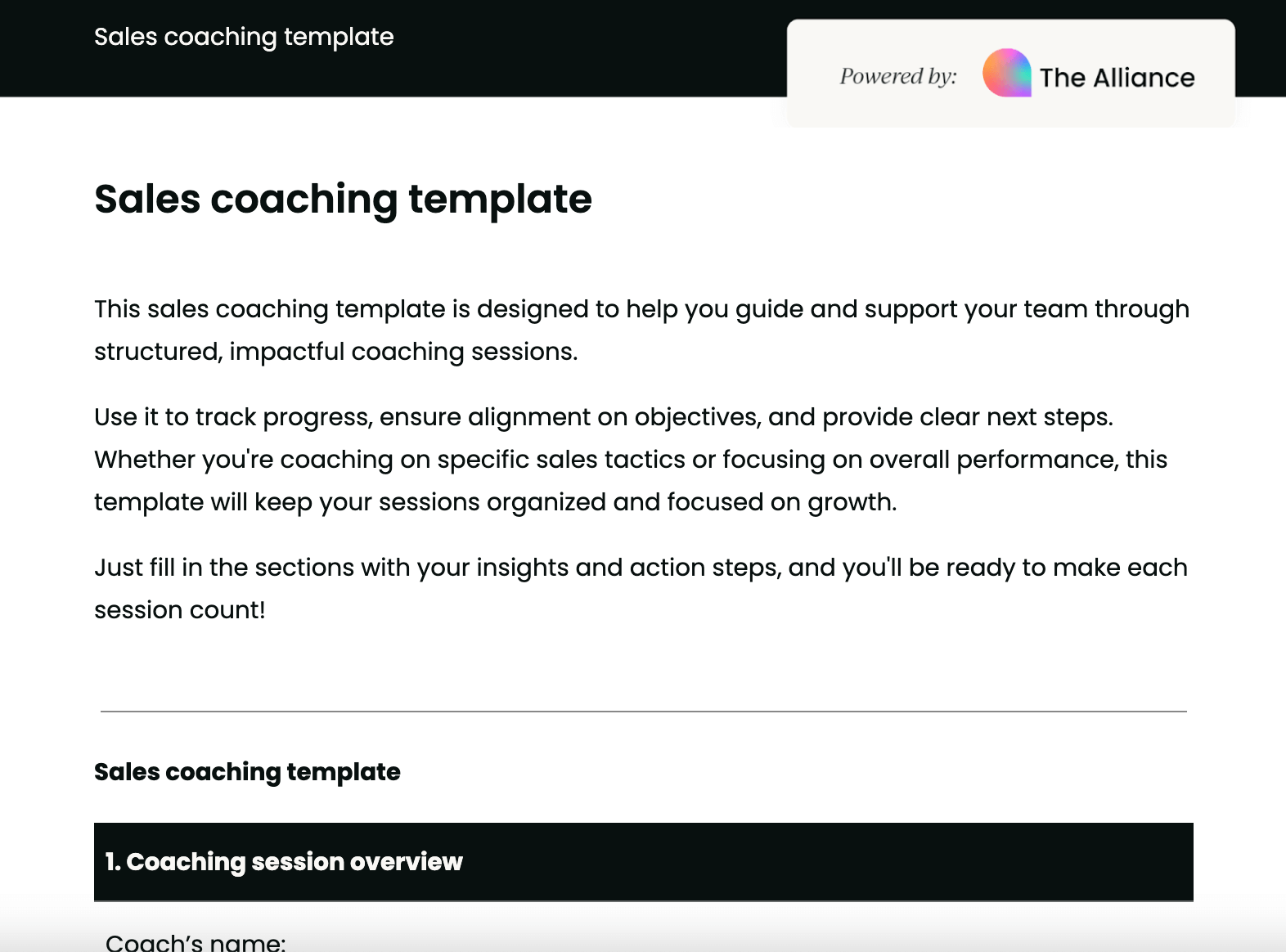Click the large bold "Sales coaching template" heading
Screen dimensions: 1286x952
(343, 199)
